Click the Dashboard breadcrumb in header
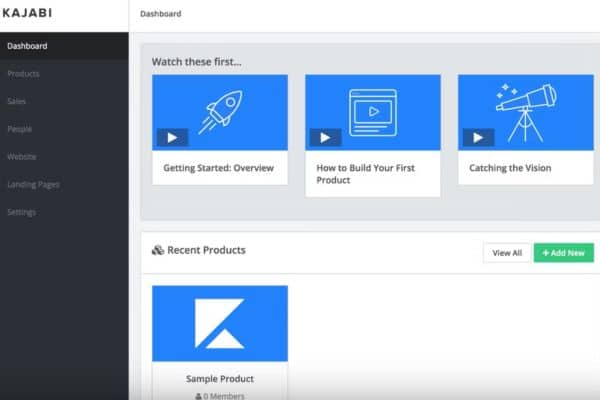Image resolution: width=600 pixels, height=400 pixels. [x=161, y=14]
